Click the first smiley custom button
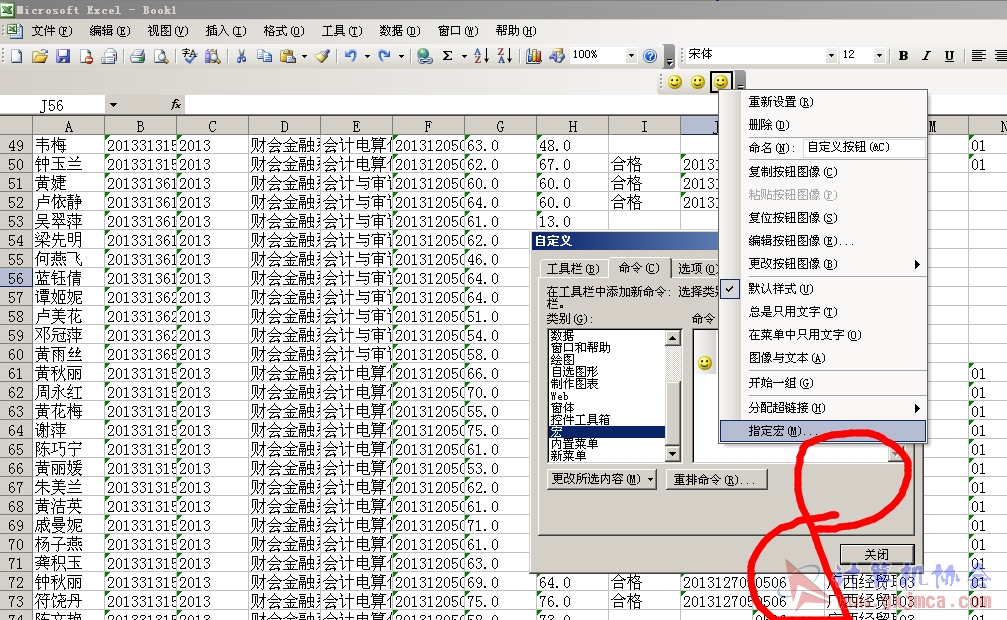Screen dimensions: 1007x620 pos(674,82)
